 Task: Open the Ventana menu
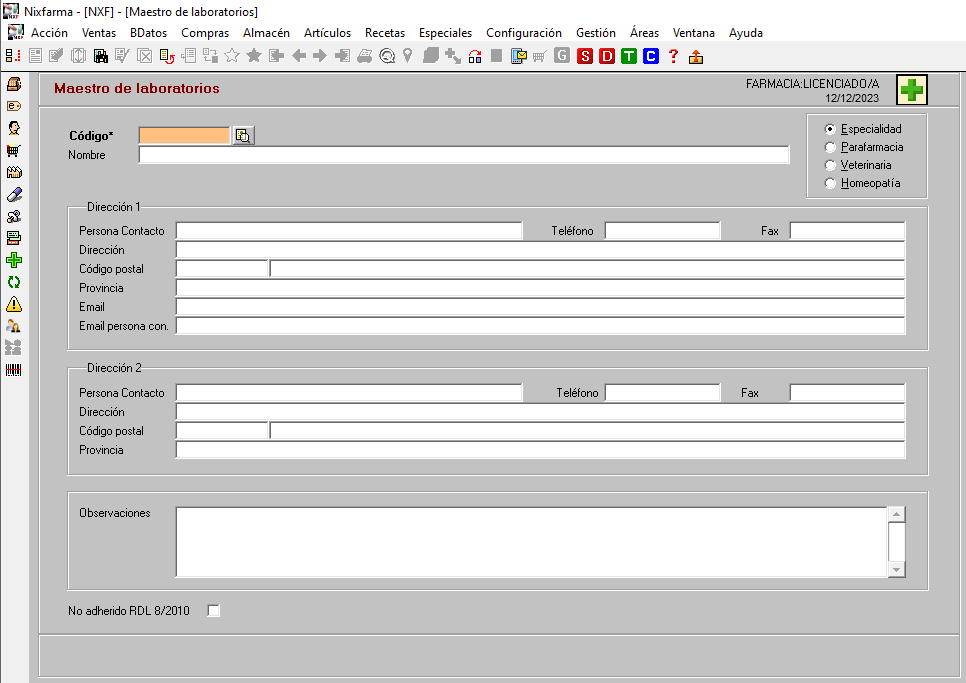[694, 33]
